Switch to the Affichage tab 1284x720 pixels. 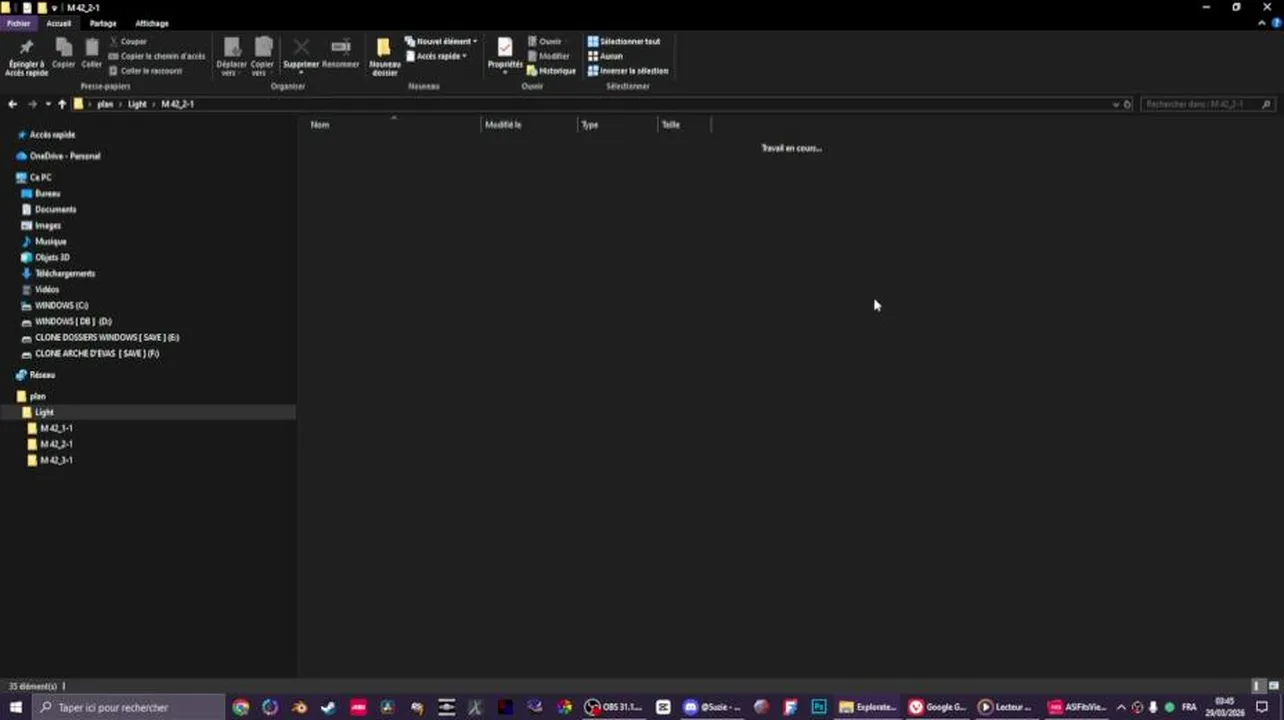pyautogui.click(x=152, y=23)
